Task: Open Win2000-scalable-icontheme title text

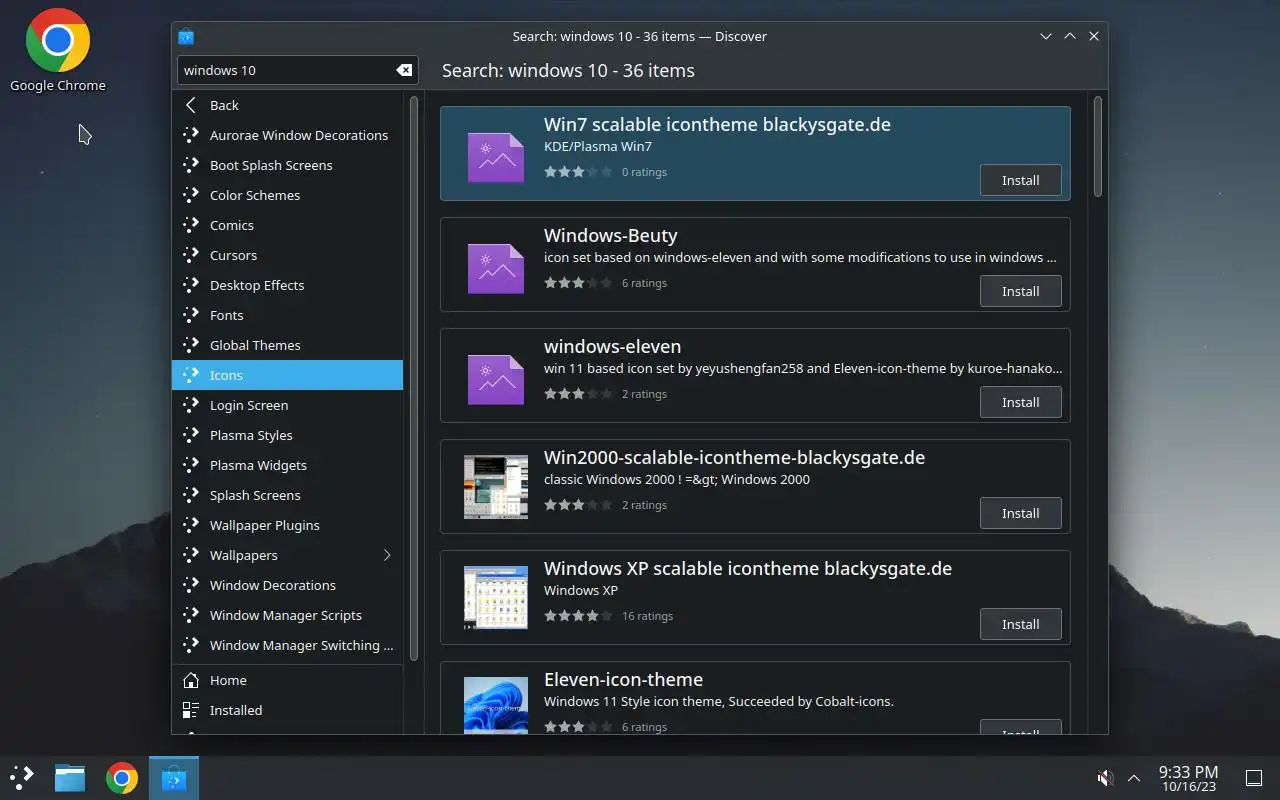Action: (734, 457)
